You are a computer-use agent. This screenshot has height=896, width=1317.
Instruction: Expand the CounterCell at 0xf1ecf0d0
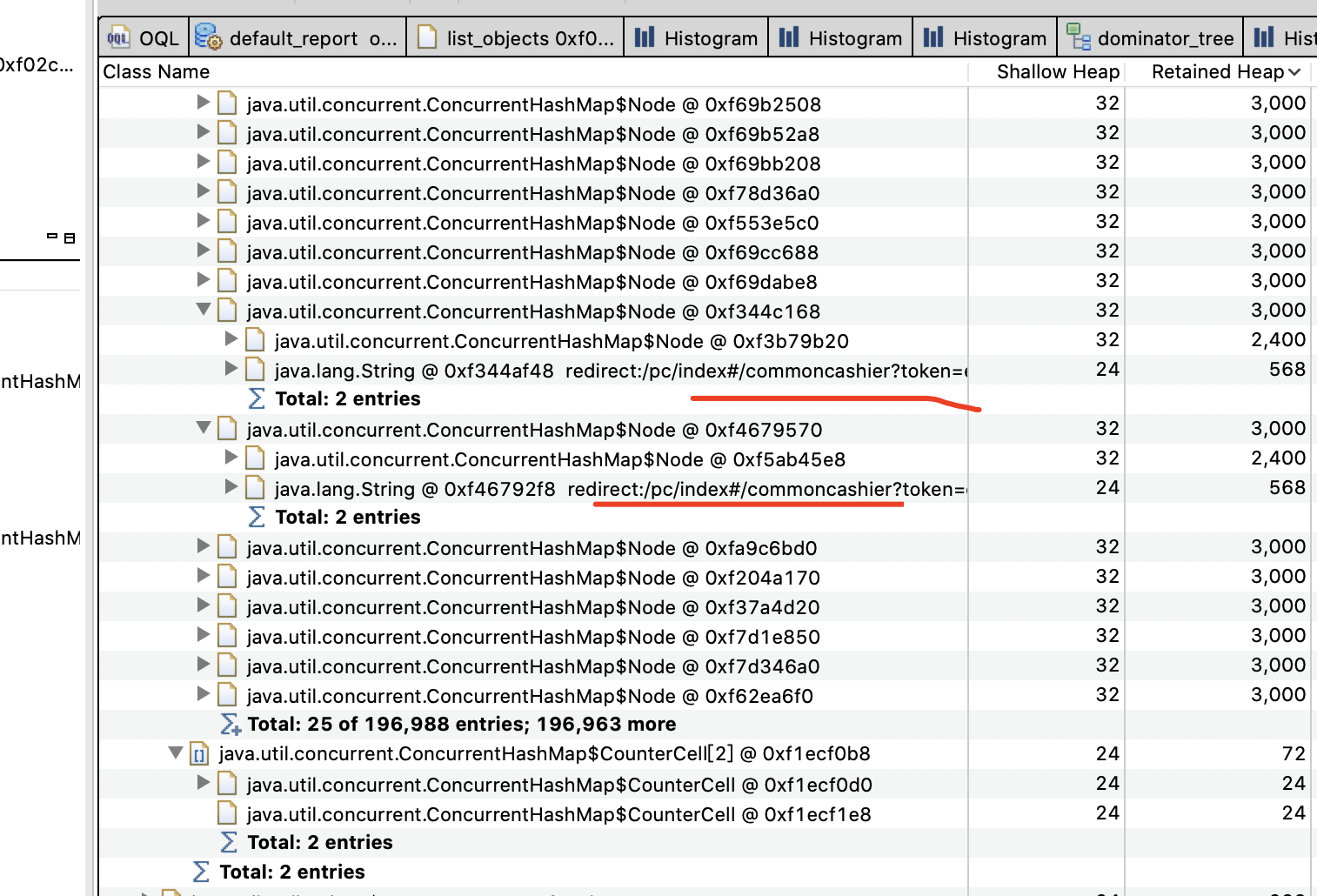pos(203,783)
